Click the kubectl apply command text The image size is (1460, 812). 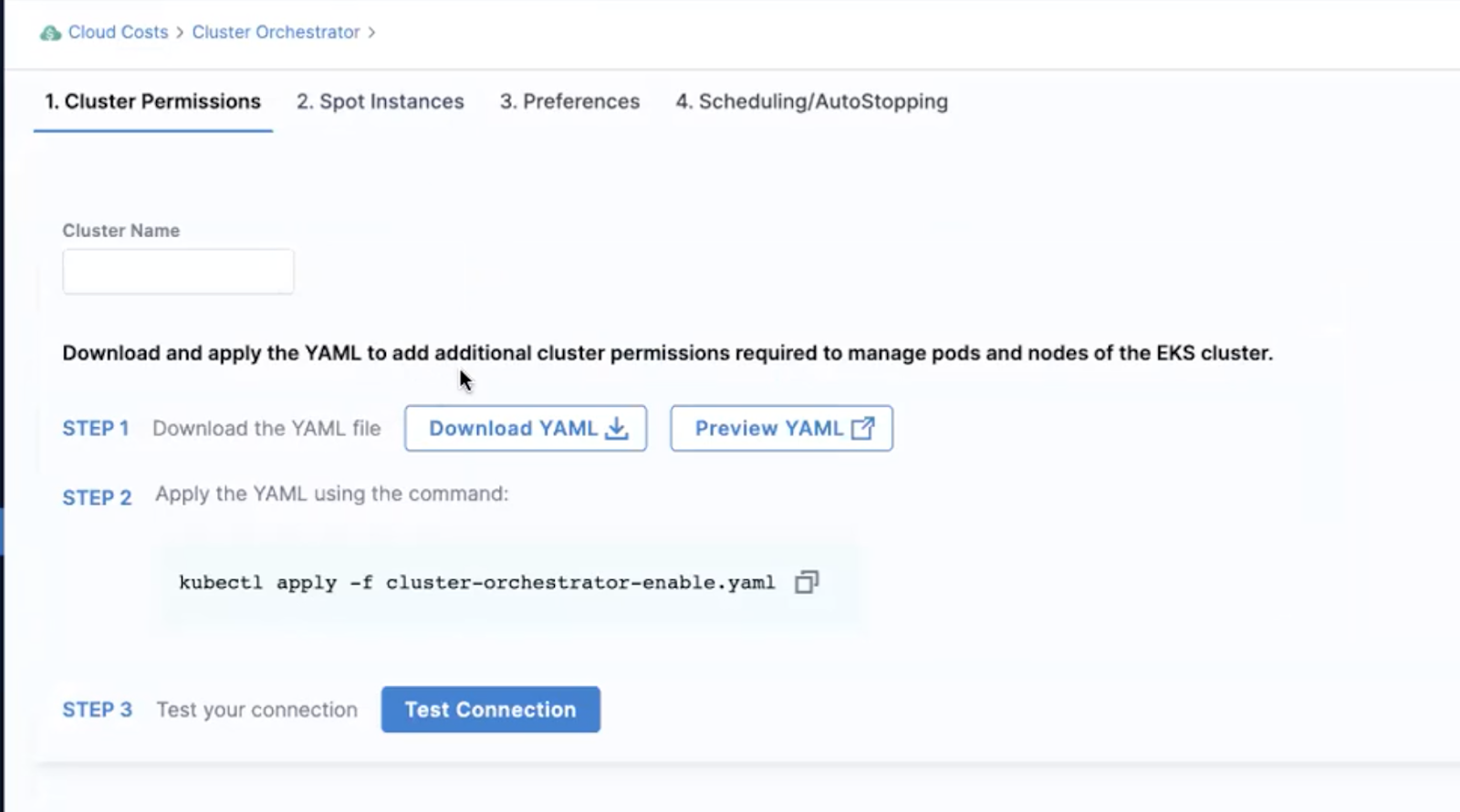(x=476, y=583)
